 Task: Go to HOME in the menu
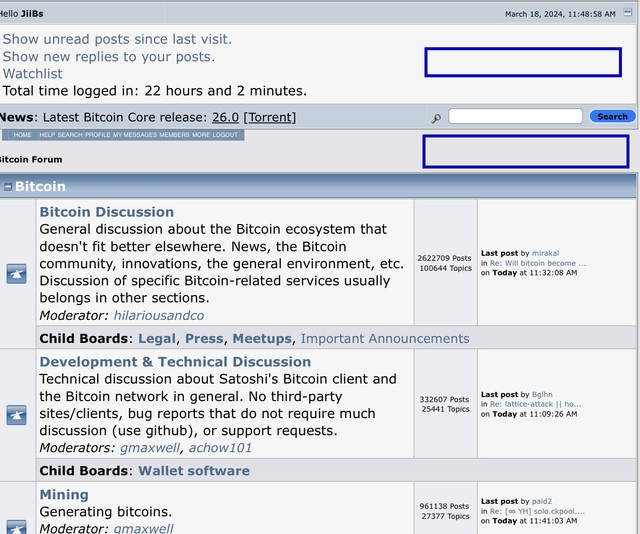(x=22, y=135)
